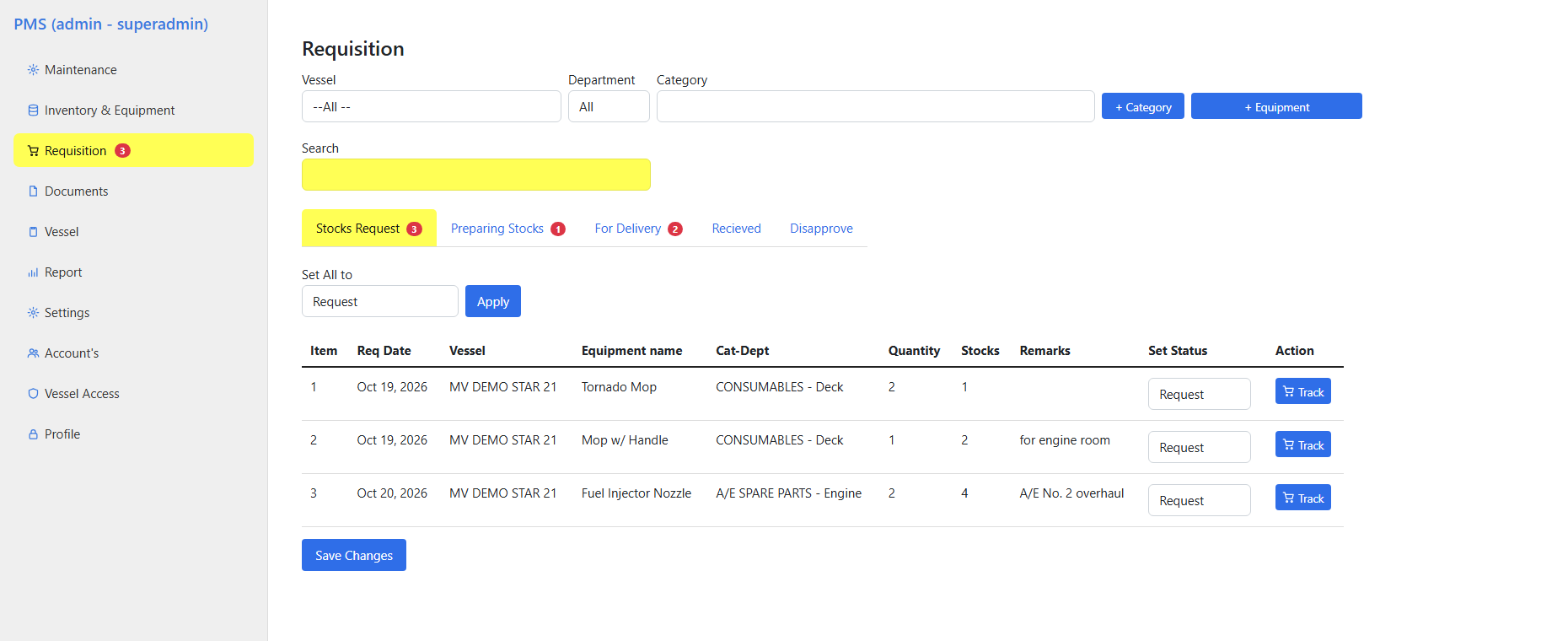Switch to the For Delivery tab
The width and height of the screenshot is (1568, 641).
638,229
